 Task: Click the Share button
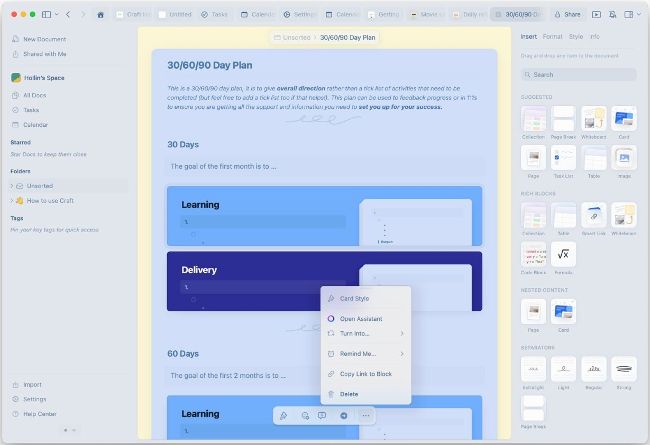[x=568, y=15]
